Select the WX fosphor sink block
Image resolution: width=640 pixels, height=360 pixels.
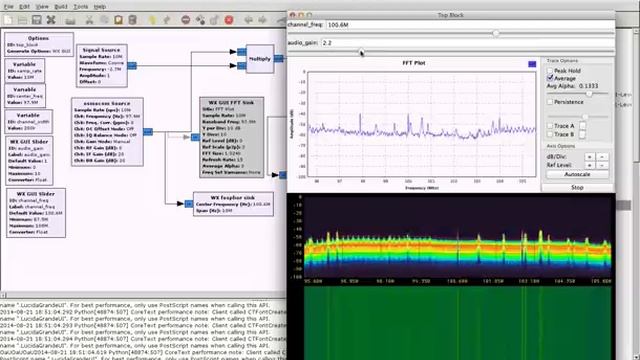pyautogui.click(x=233, y=204)
